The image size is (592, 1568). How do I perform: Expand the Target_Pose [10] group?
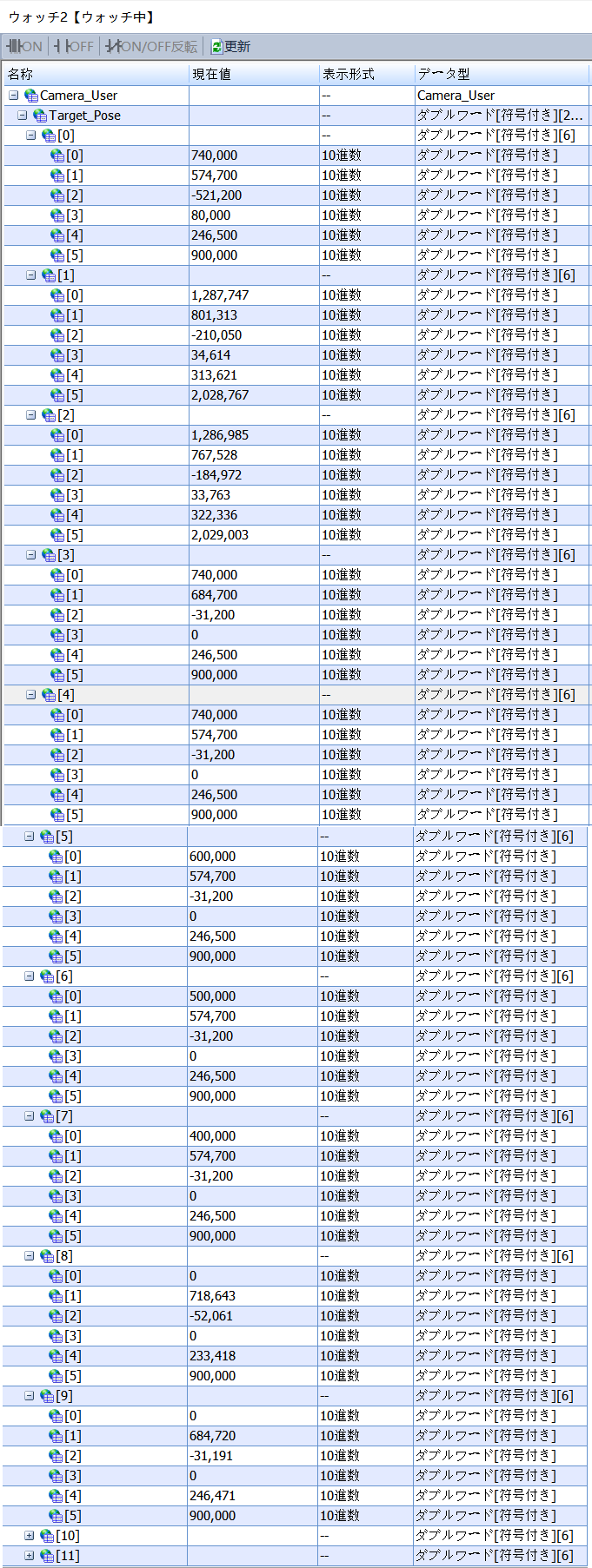click(29, 1536)
